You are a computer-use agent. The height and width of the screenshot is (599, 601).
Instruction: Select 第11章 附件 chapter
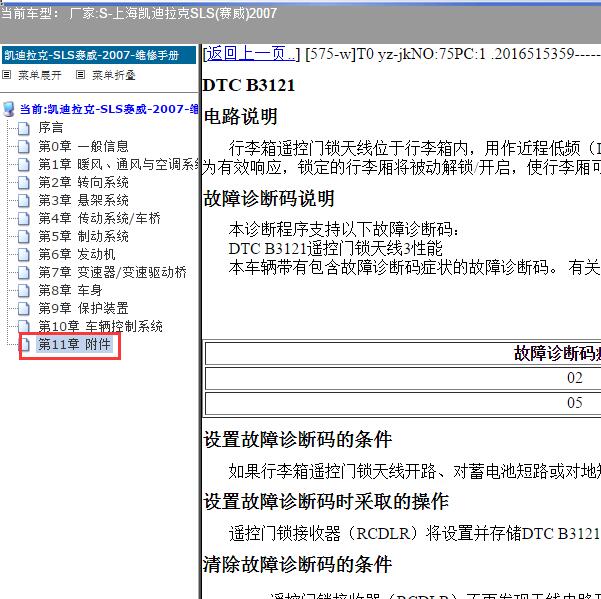click(74, 344)
